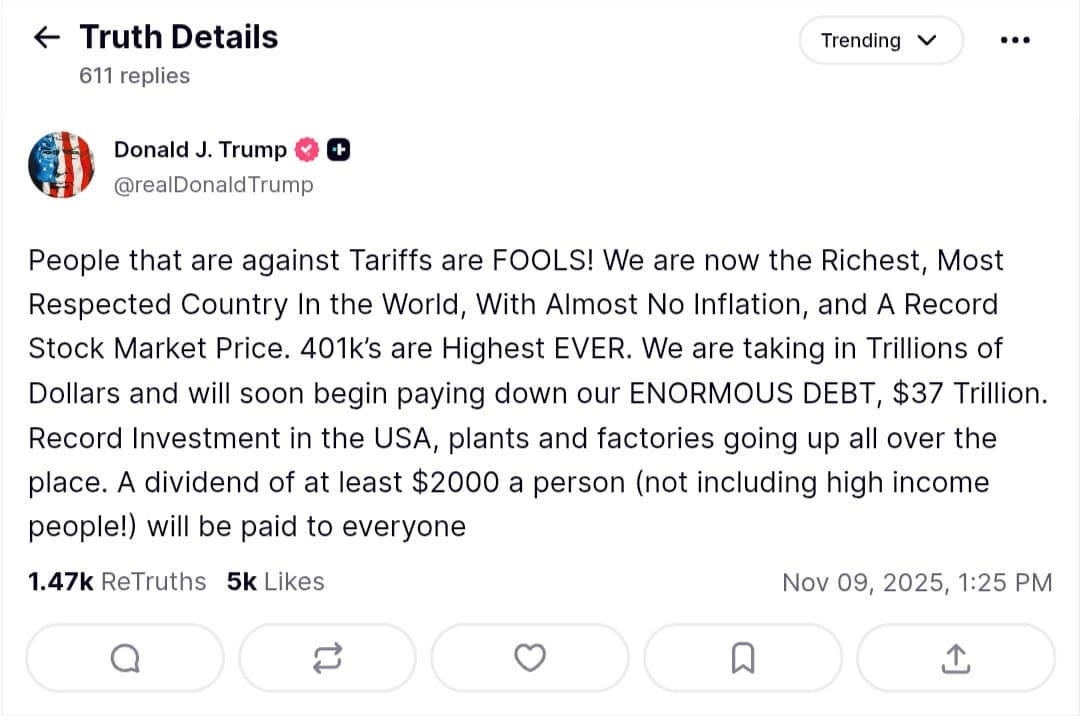The width and height of the screenshot is (1080, 716).
Task: Expand reply sorting options
Action: tap(881, 40)
